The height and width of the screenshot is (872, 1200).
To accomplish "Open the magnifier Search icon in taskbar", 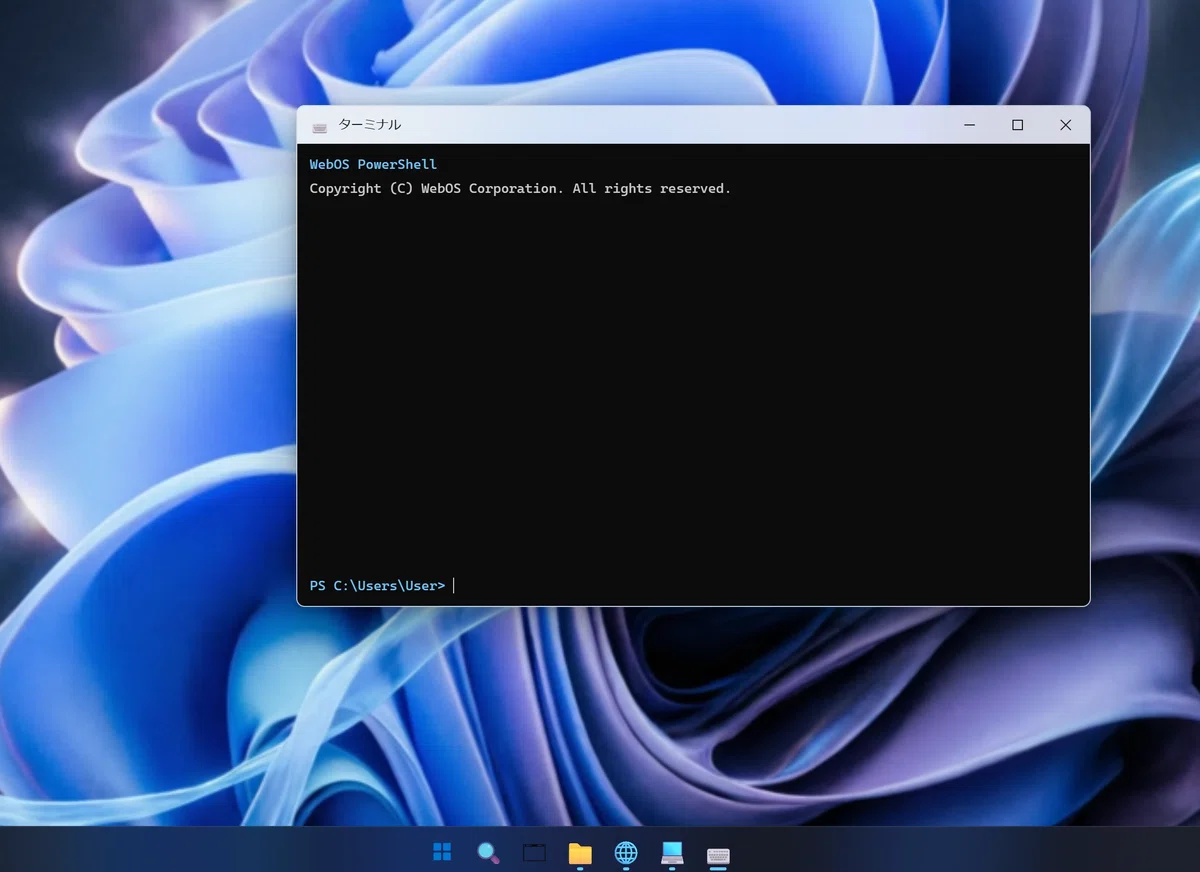I will click(488, 853).
